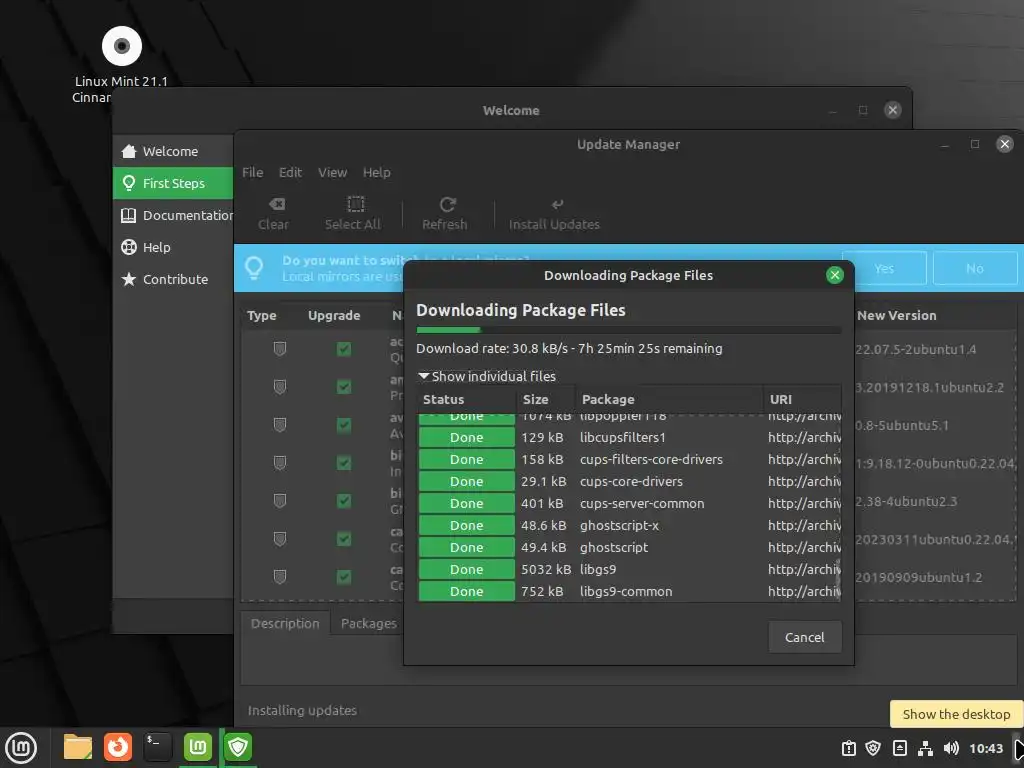Click the Refresh toolbar icon
The width and height of the screenshot is (1024, 768).
pos(447,204)
